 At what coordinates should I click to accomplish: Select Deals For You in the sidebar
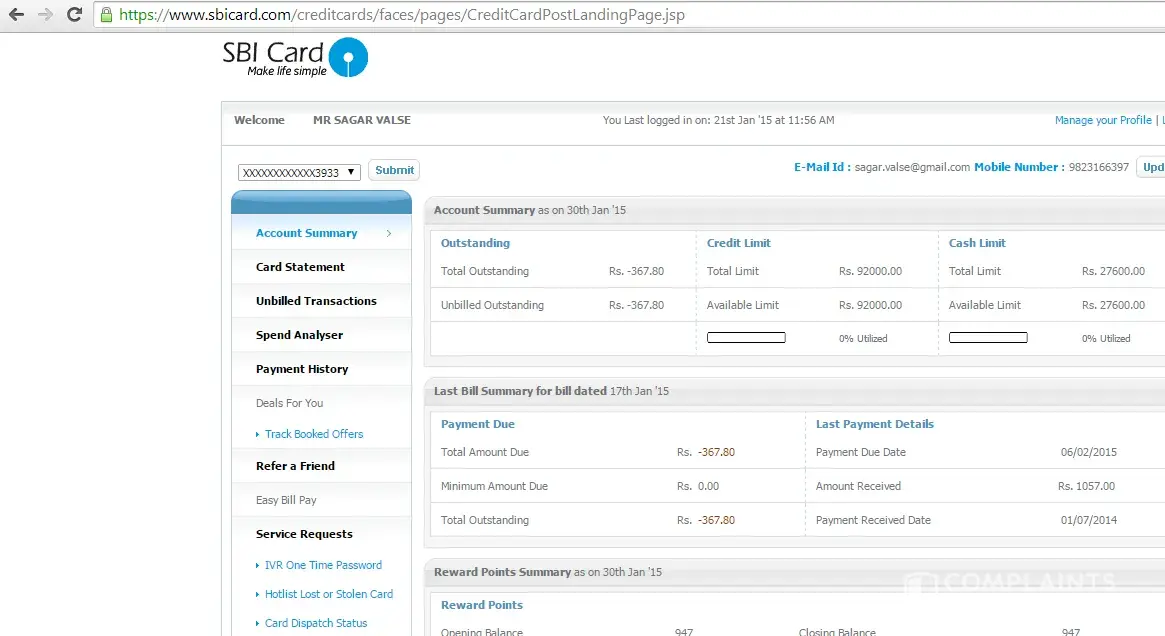click(289, 403)
